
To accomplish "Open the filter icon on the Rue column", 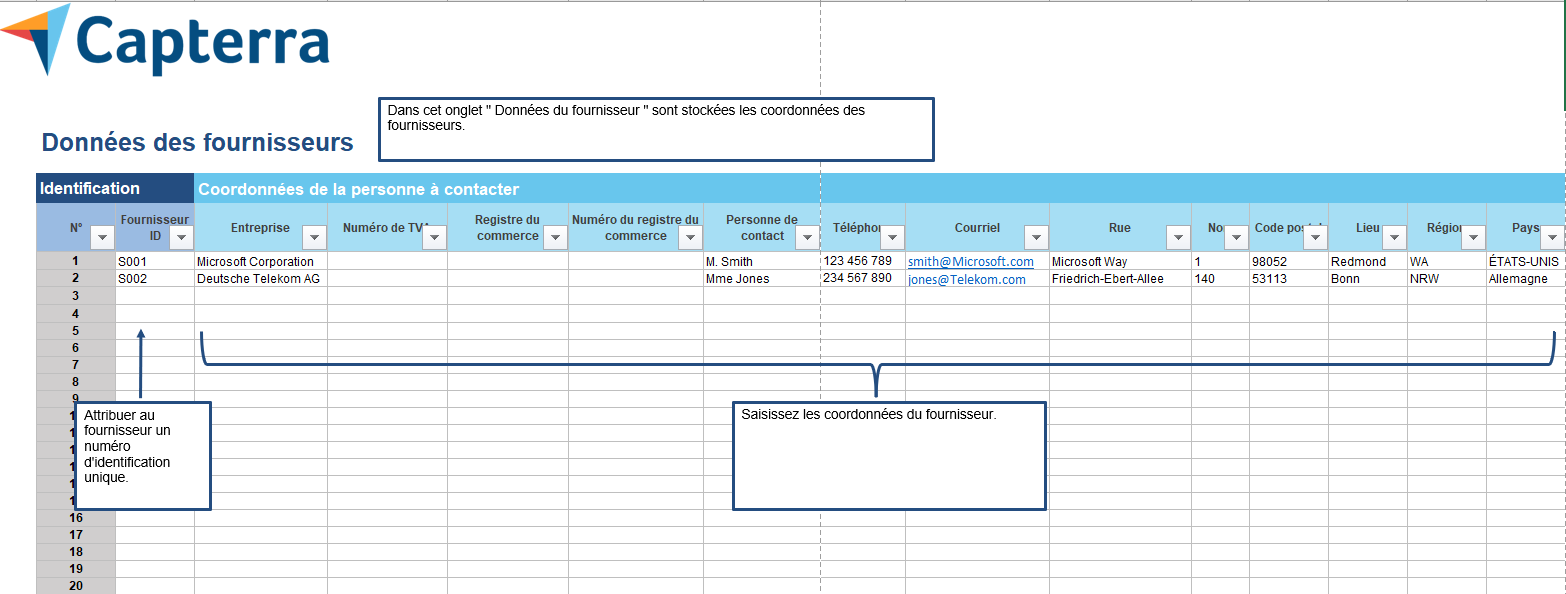I will [1177, 237].
